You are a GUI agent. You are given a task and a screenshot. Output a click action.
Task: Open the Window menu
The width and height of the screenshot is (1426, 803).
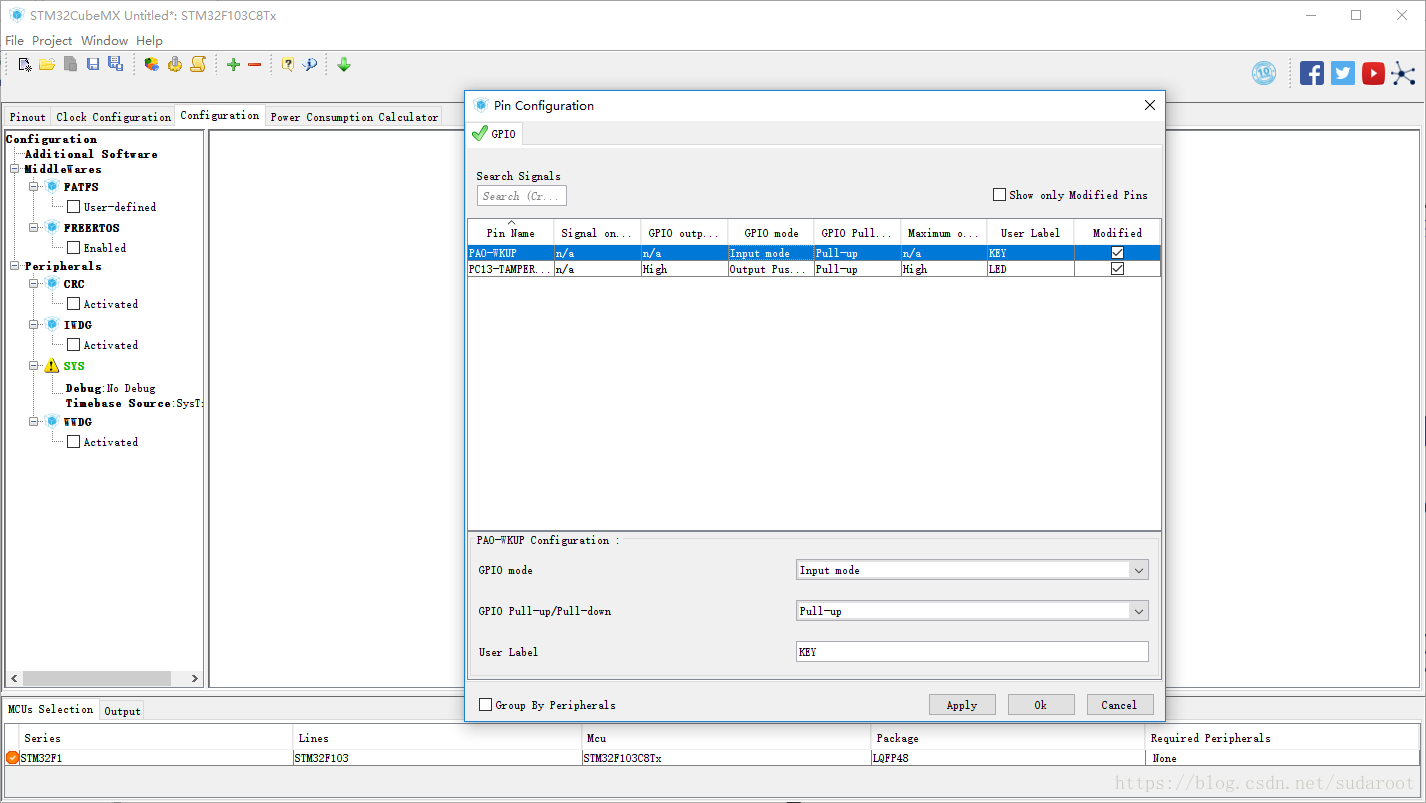pos(104,40)
